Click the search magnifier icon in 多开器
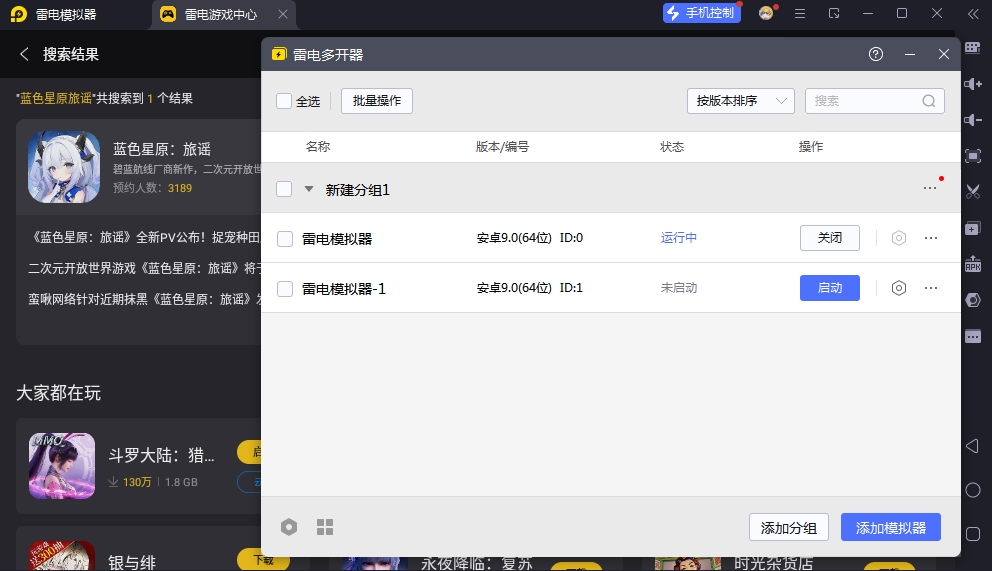 928,101
